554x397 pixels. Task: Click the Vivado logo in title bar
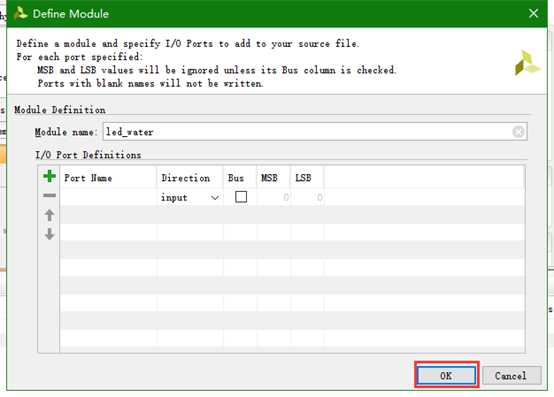[20, 13]
